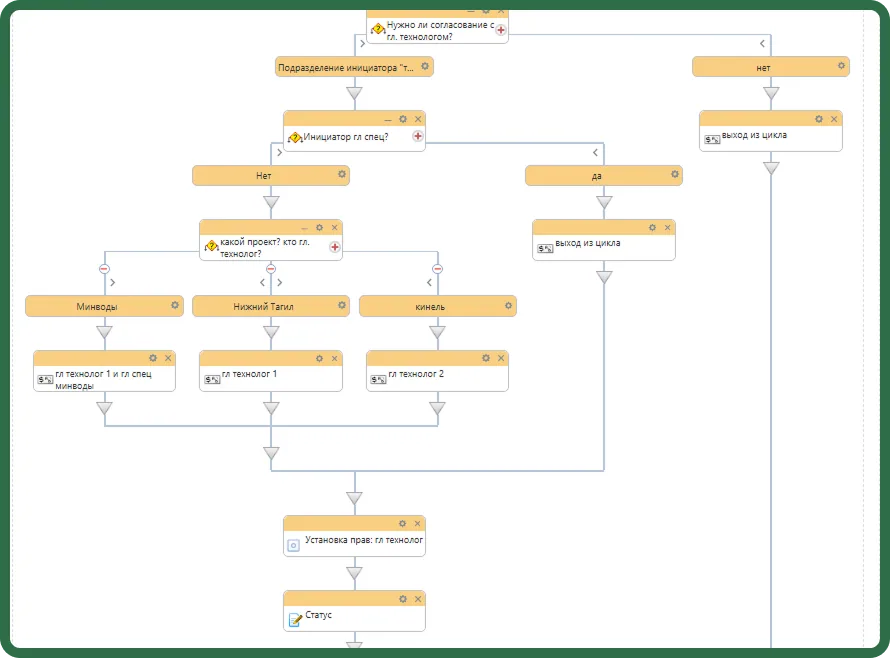Open gear of 'да' branch

(675, 174)
